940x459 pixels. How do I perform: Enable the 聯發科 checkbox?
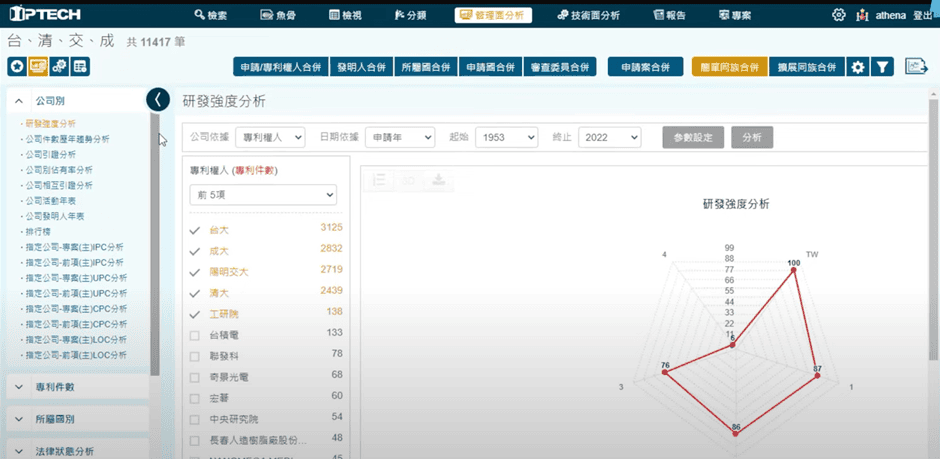[195, 355]
